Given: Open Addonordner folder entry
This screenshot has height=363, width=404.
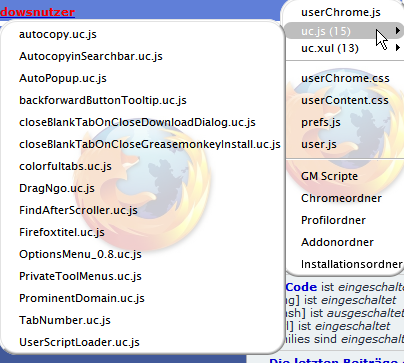Looking at the screenshot, I should coord(337,242).
